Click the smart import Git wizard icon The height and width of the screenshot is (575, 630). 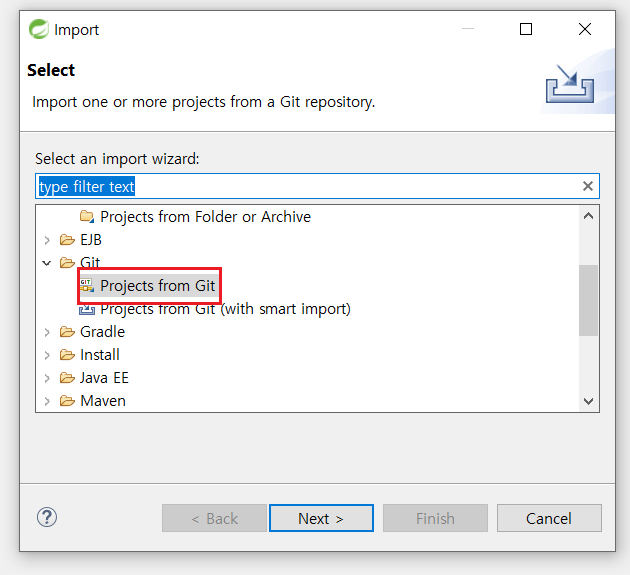point(87,309)
